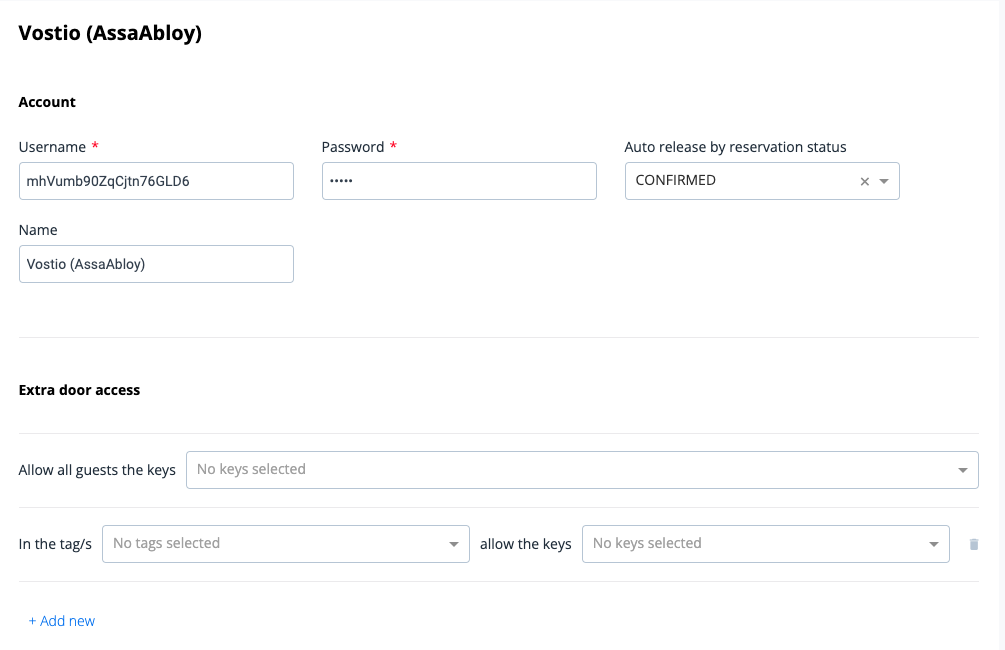The height and width of the screenshot is (650, 1005).
Task: Click the Vostio (AssaAbloy) page heading
Action: pos(110,33)
